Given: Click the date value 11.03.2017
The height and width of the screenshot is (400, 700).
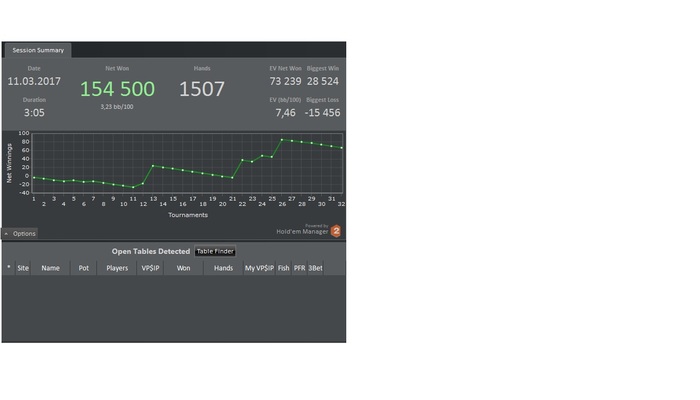Looking at the screenshot, I should (x=34, y=81).
